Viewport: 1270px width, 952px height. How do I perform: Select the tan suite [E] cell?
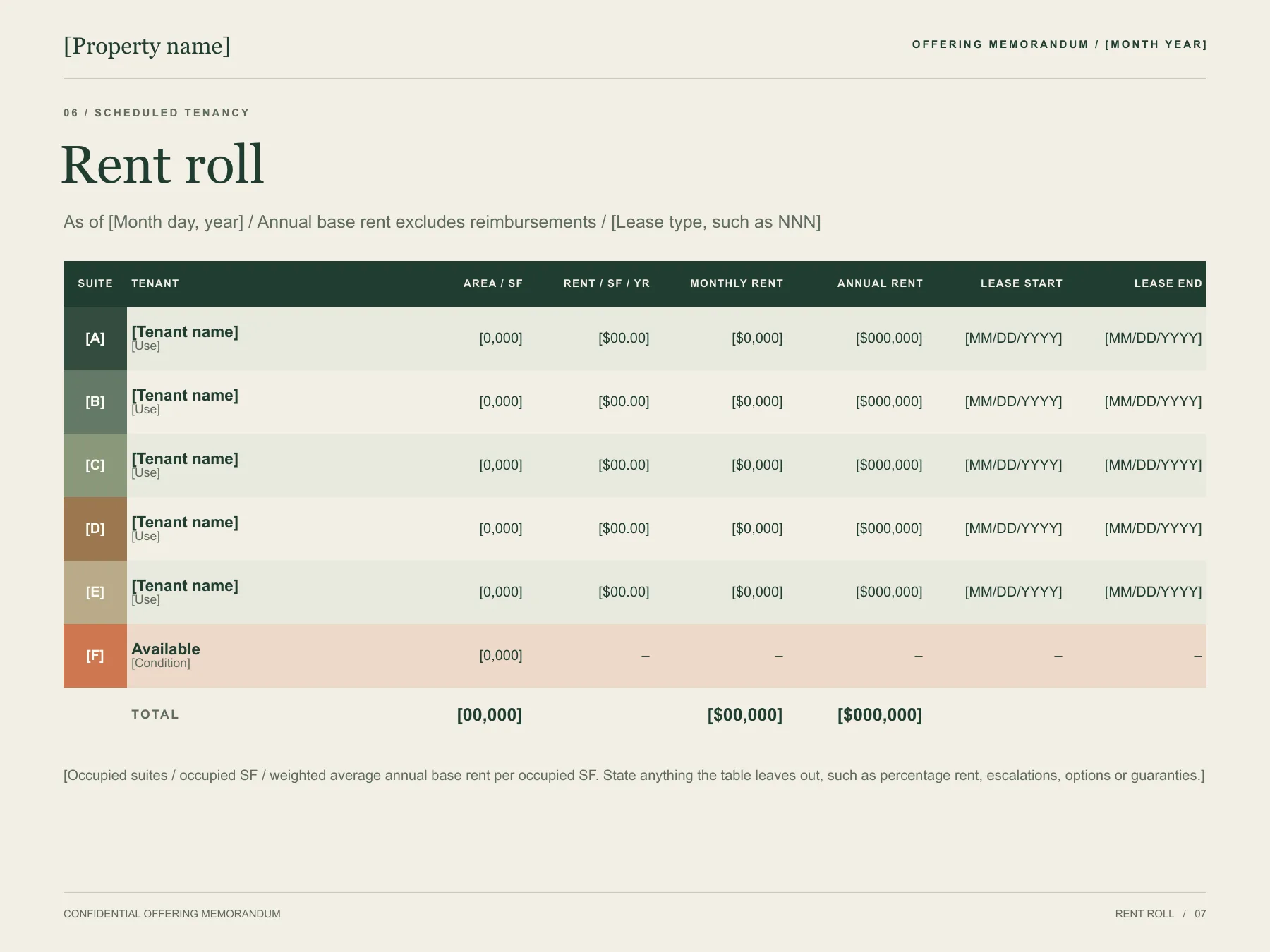point(95,592)
